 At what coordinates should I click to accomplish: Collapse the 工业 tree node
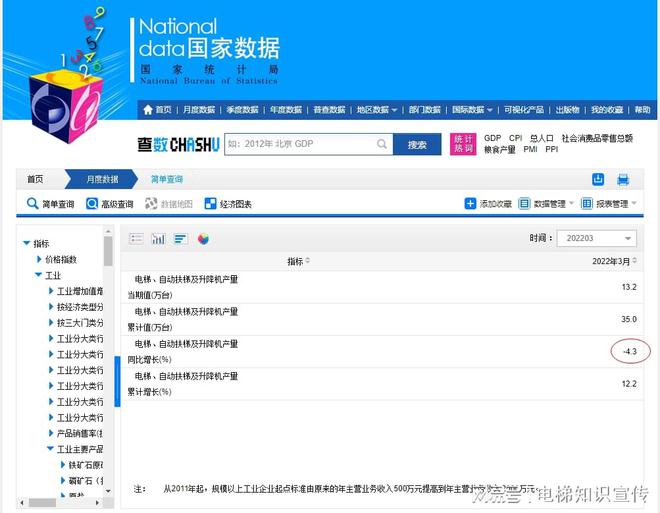pyautogui.click(x=39, y=275)
